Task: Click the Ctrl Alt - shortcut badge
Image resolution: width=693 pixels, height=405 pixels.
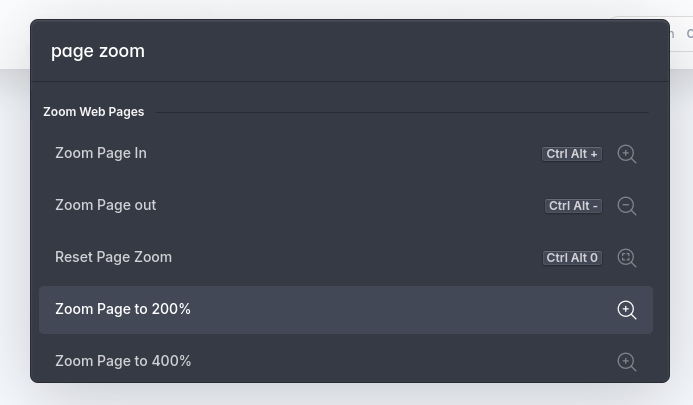Action: click(x=573, y=206)
